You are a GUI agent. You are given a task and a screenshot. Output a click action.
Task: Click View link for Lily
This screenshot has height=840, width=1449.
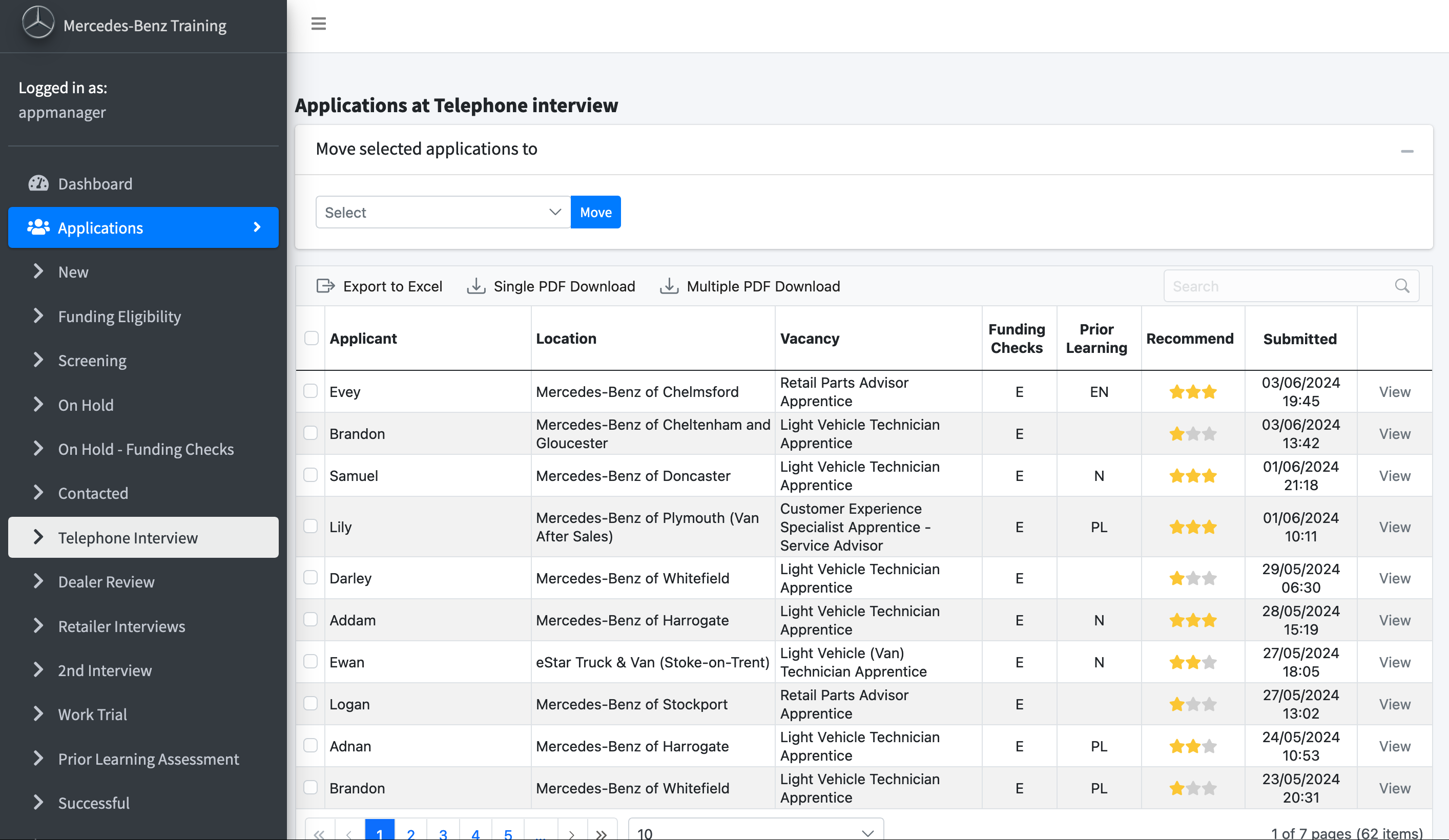click(x=1394, y=527)
